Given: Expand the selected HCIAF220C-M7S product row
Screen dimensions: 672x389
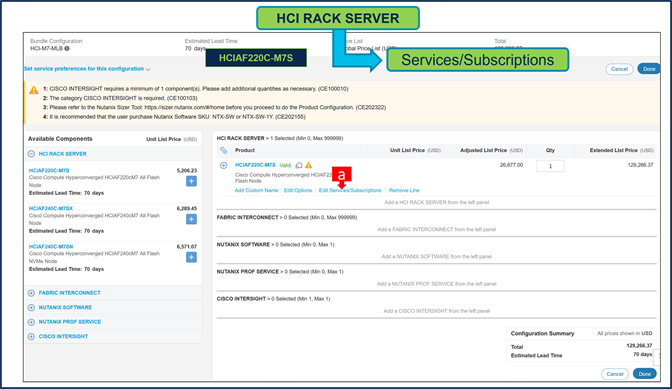Looking at the screenshot, I should [223, 165].
